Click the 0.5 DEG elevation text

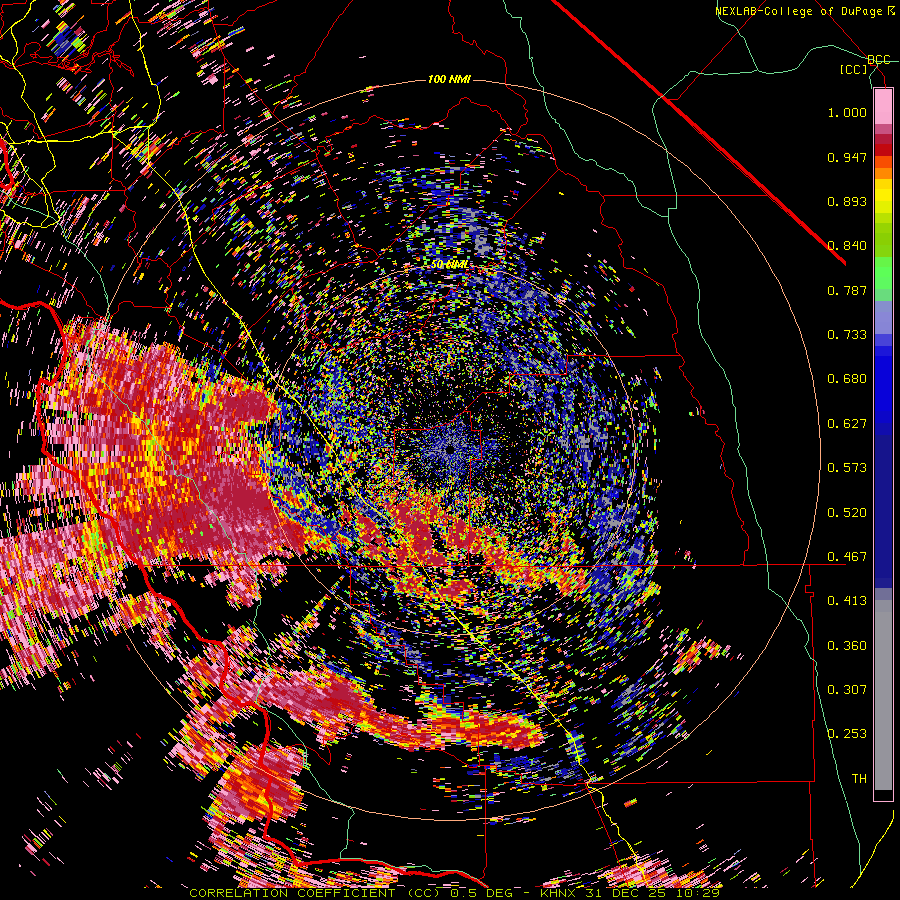tap(485, 893)
